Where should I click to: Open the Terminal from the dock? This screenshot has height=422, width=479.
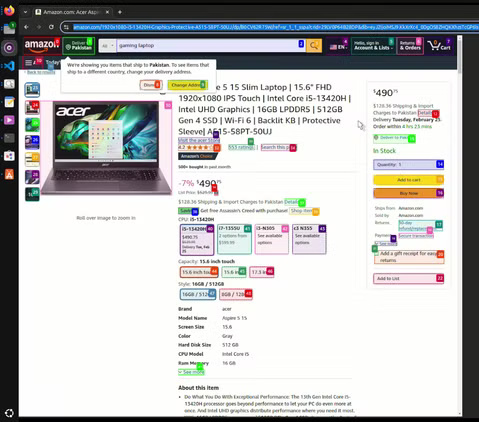coord(9,138)
